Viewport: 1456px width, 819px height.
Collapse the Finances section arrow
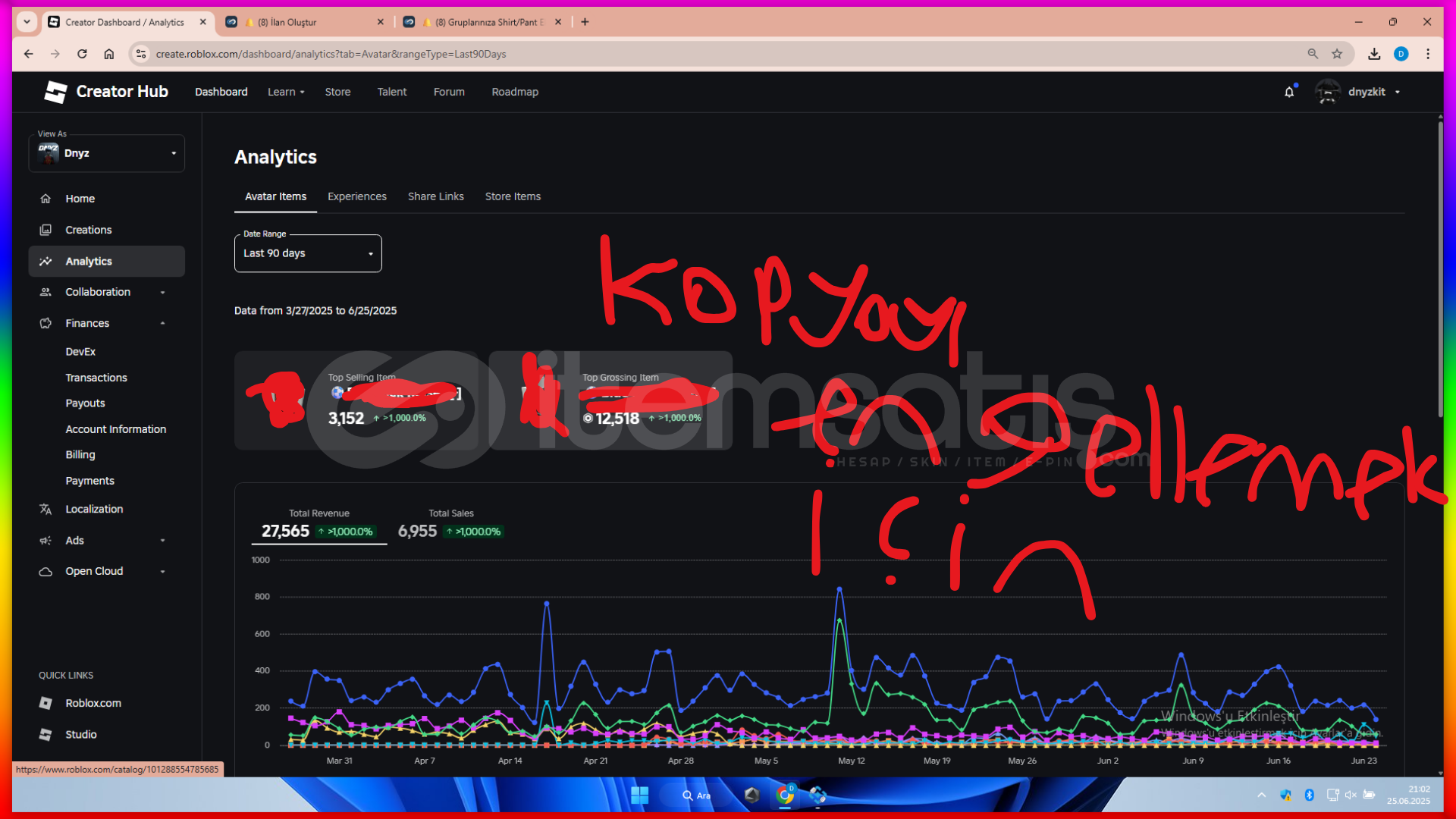click(x=162, y=324)
